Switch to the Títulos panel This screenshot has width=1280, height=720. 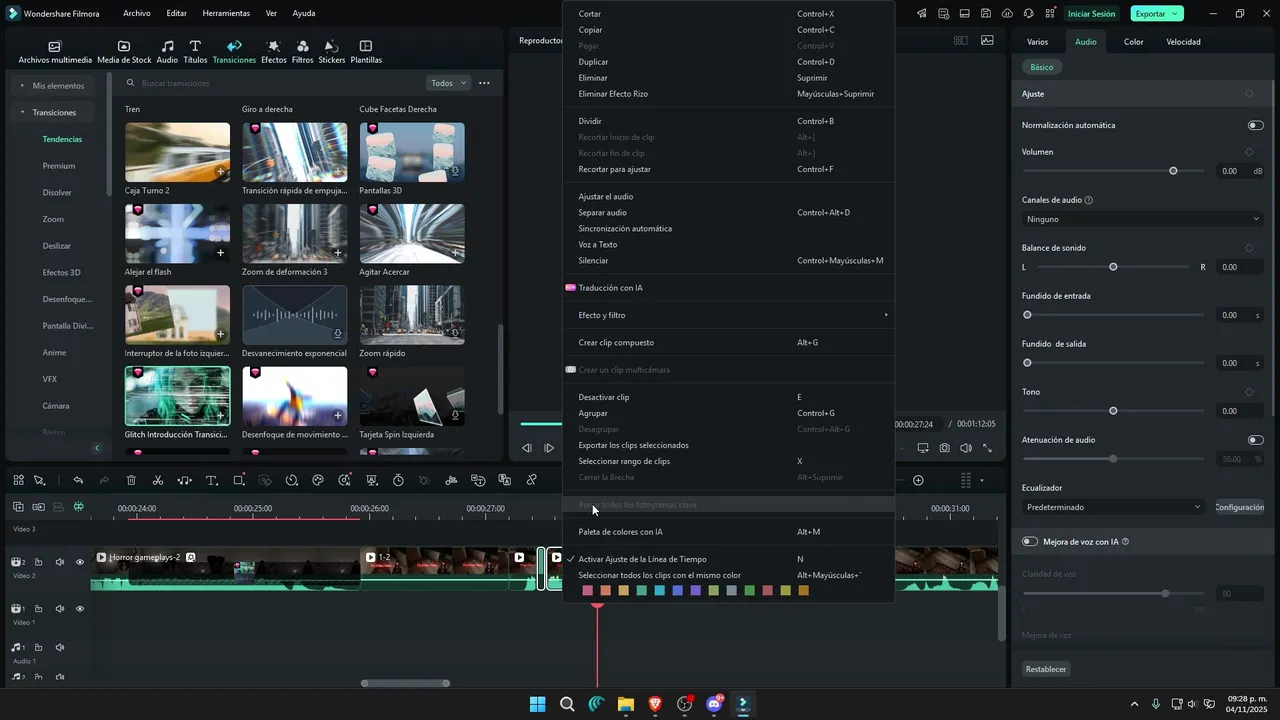195,52
